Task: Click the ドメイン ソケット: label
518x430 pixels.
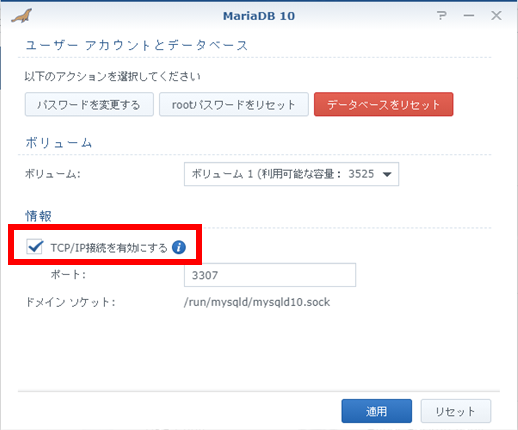Action: point(71,302)
